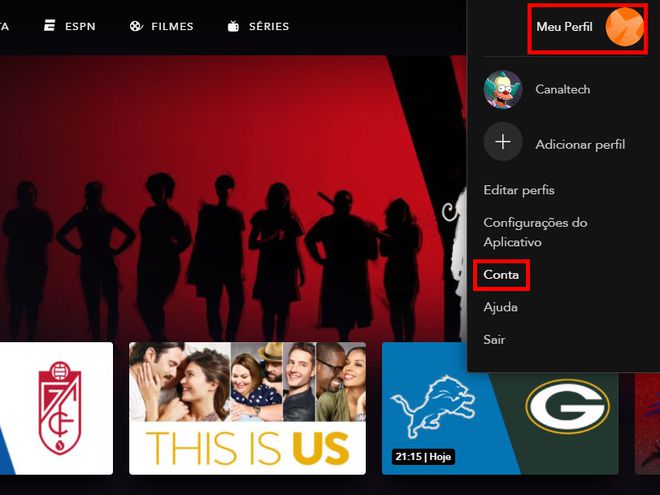Choose Adicionar perfil

pyautogui.click(x=580, y=145)
